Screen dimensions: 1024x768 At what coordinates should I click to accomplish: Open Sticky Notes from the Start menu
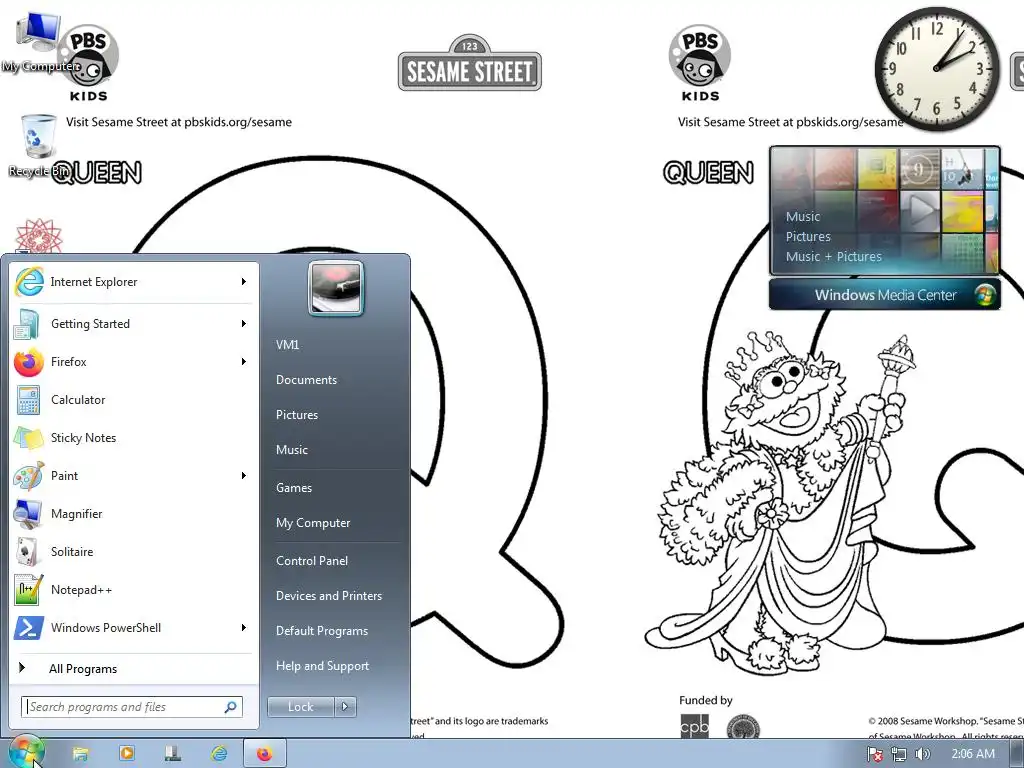point(133,438)
